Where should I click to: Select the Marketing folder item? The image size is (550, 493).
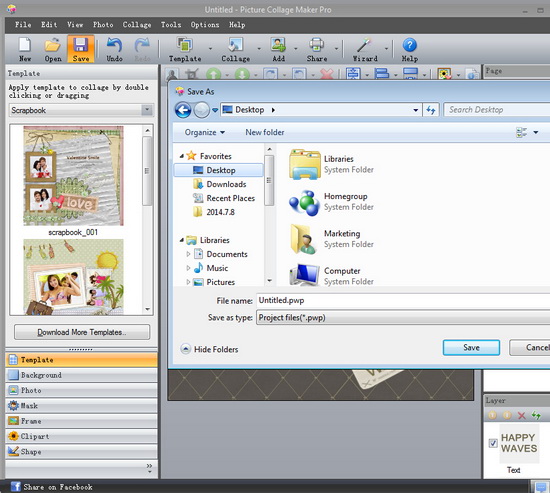click(x=331, y=239)
